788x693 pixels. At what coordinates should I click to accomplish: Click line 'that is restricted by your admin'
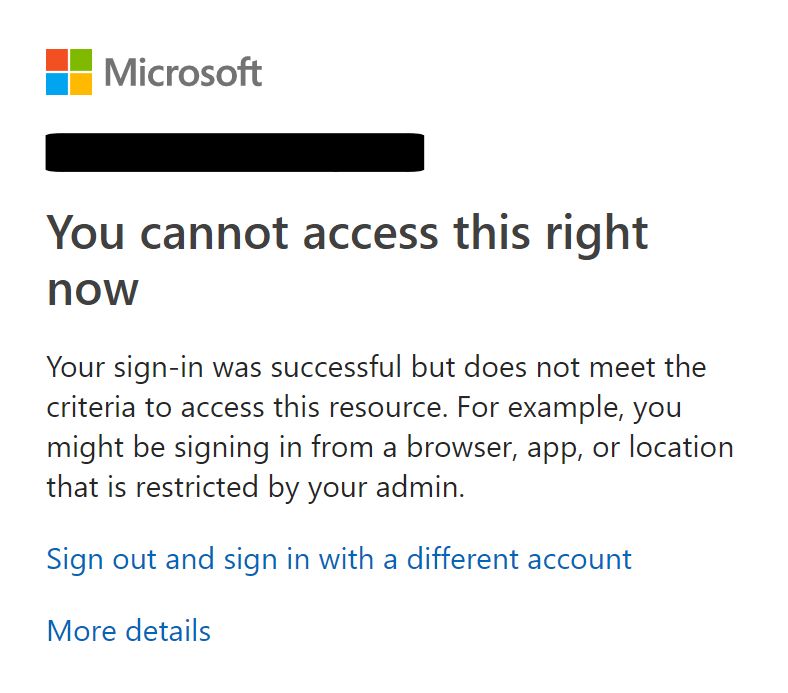click(255, 487)
